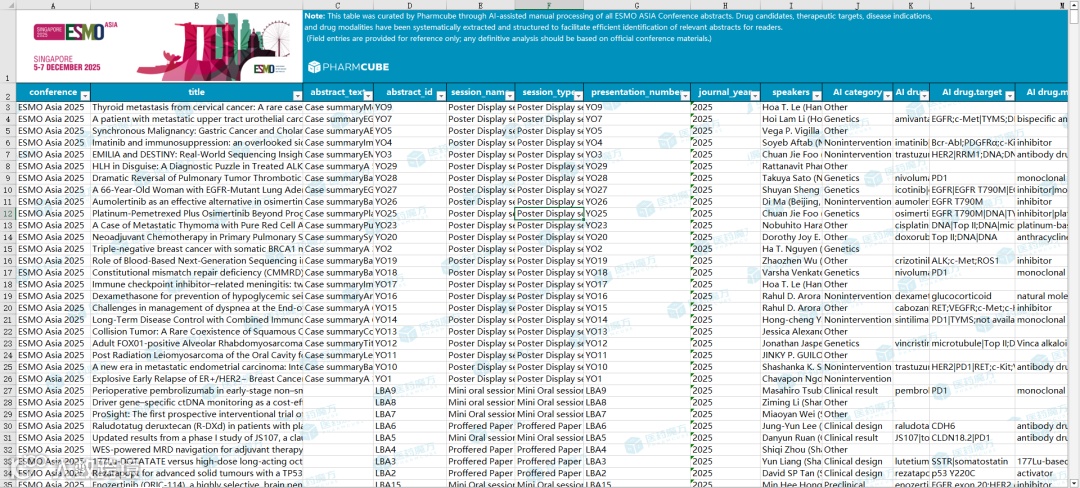
Task: Click the vertical scrollbar up arrow
Action: [1074, 4]
